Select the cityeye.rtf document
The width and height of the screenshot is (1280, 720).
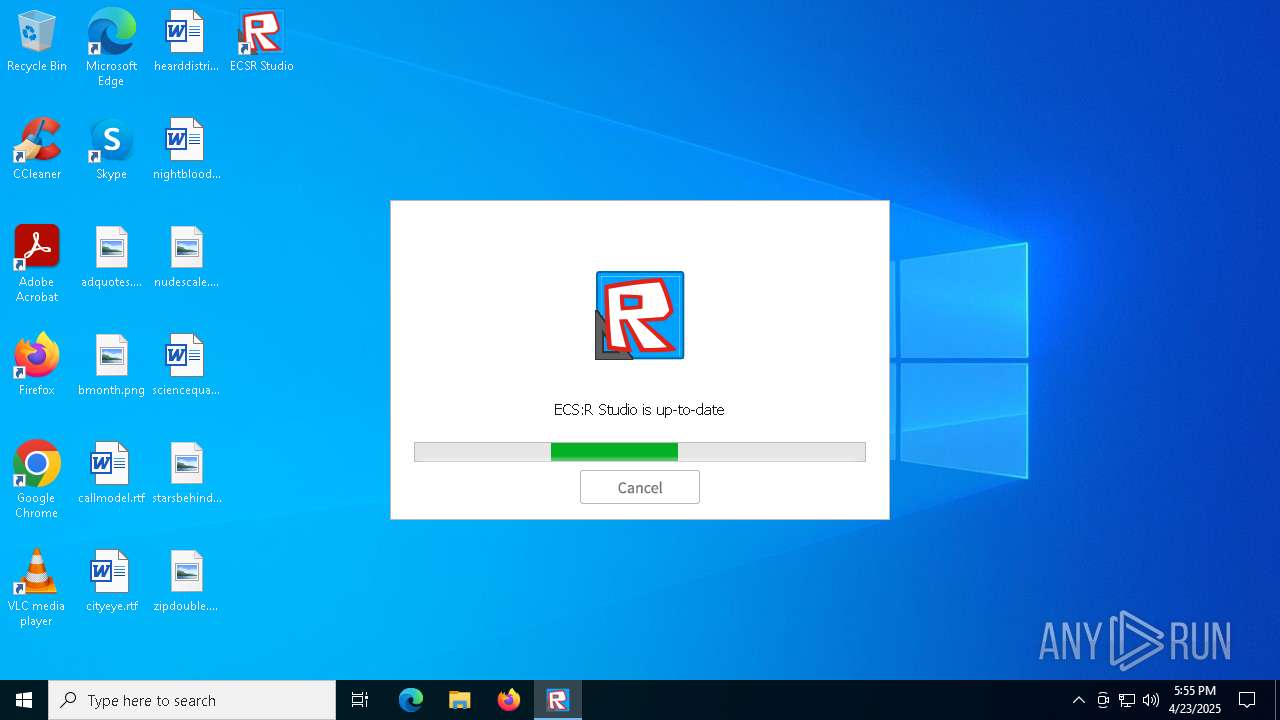pyautogui.click(x=111, y=582)
